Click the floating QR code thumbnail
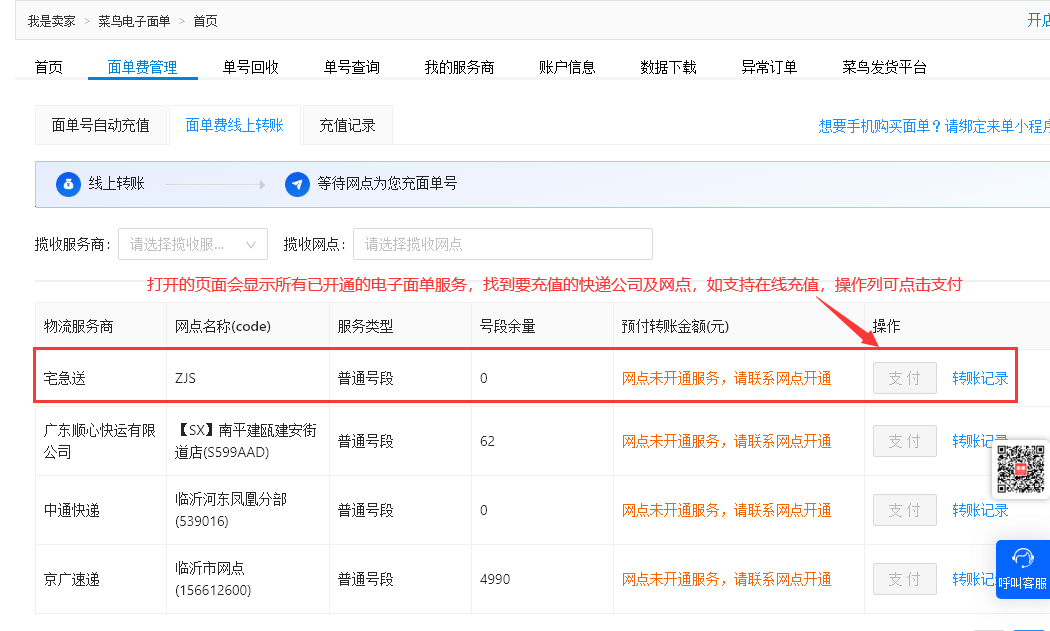1050x631 pixels. click(1021, 469)
